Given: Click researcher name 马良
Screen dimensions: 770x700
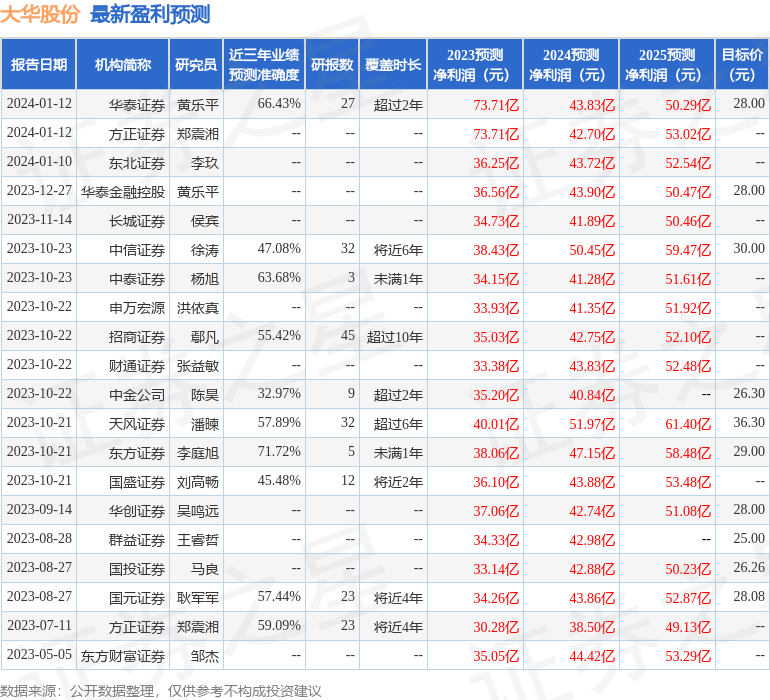Looking at the screenshot, I should (205, 568).
